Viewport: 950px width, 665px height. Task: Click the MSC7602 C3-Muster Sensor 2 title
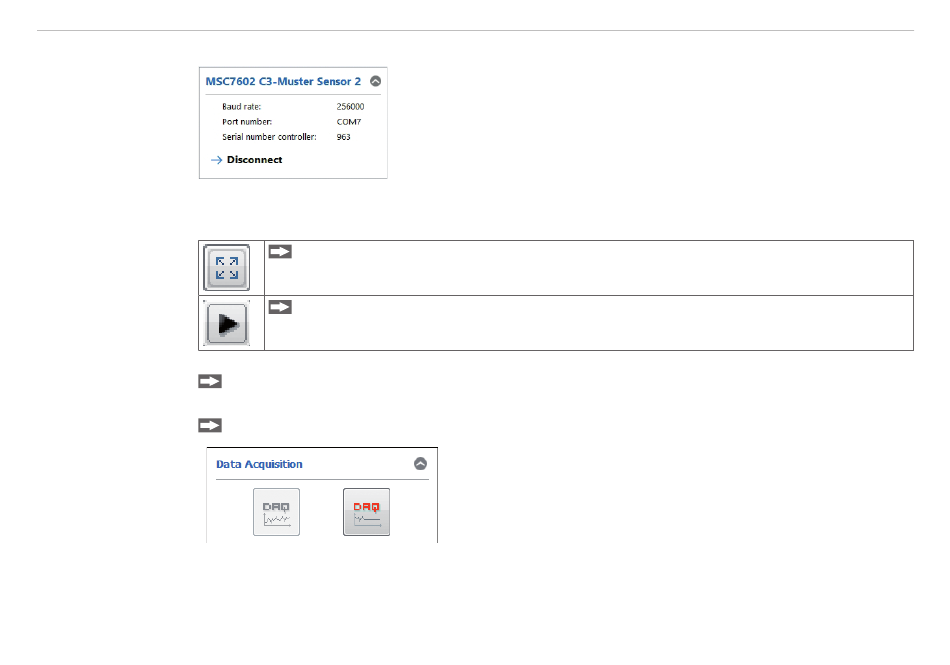(x=283, y=81)
